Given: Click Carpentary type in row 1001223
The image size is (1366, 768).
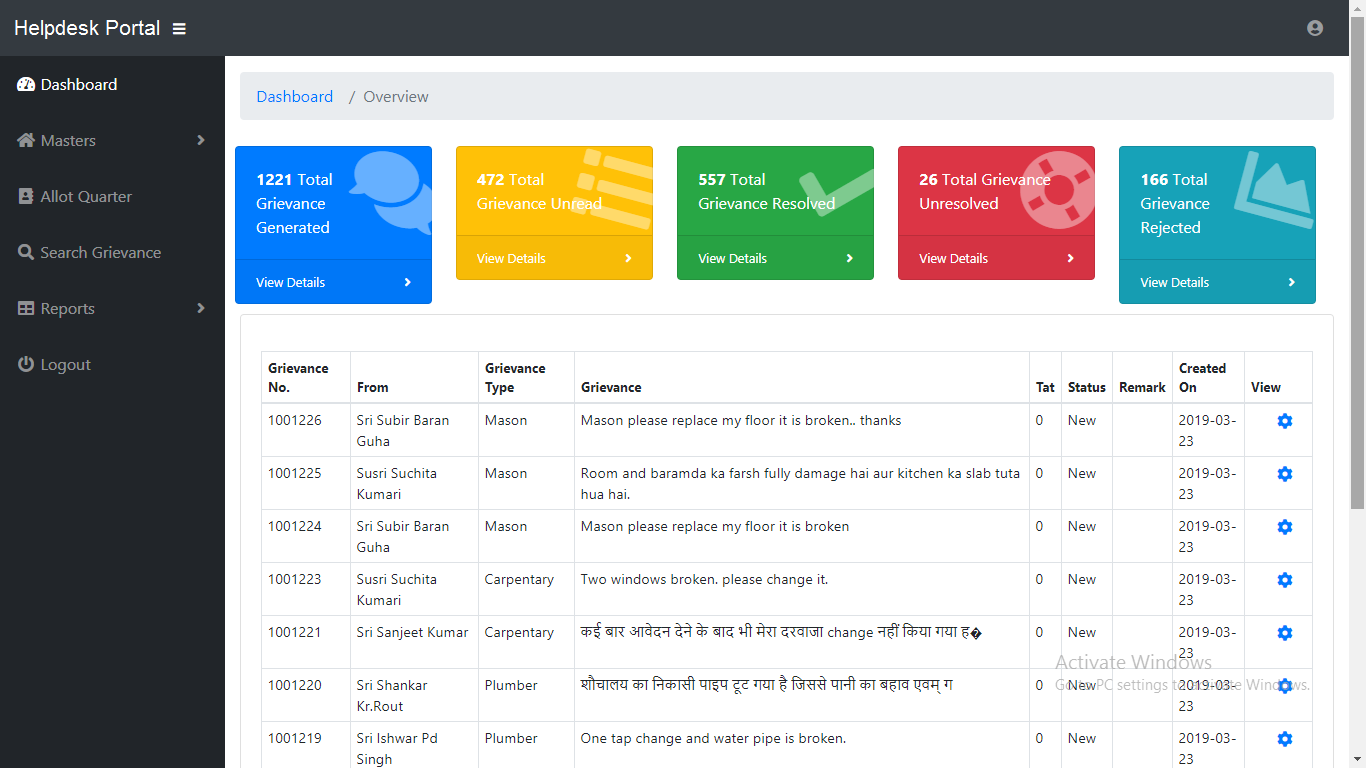Looking at the screenshot, I should pos(519,580).
